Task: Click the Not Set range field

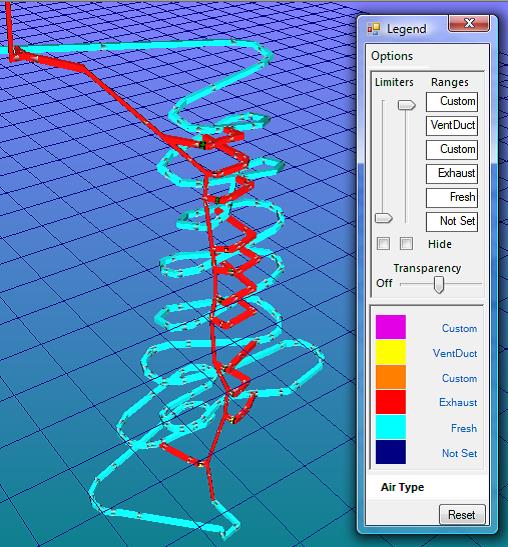Action: 452,222
